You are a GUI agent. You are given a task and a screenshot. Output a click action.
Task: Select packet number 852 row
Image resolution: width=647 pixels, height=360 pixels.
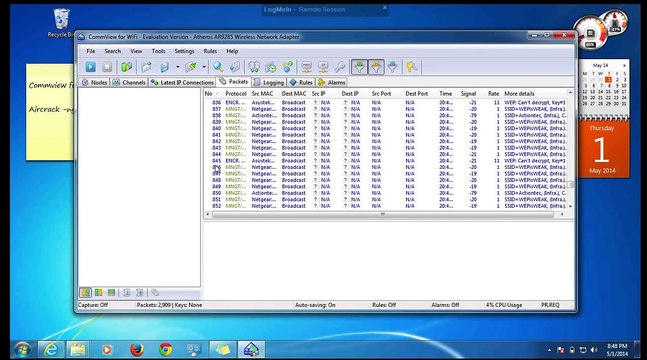click(385, 206)
